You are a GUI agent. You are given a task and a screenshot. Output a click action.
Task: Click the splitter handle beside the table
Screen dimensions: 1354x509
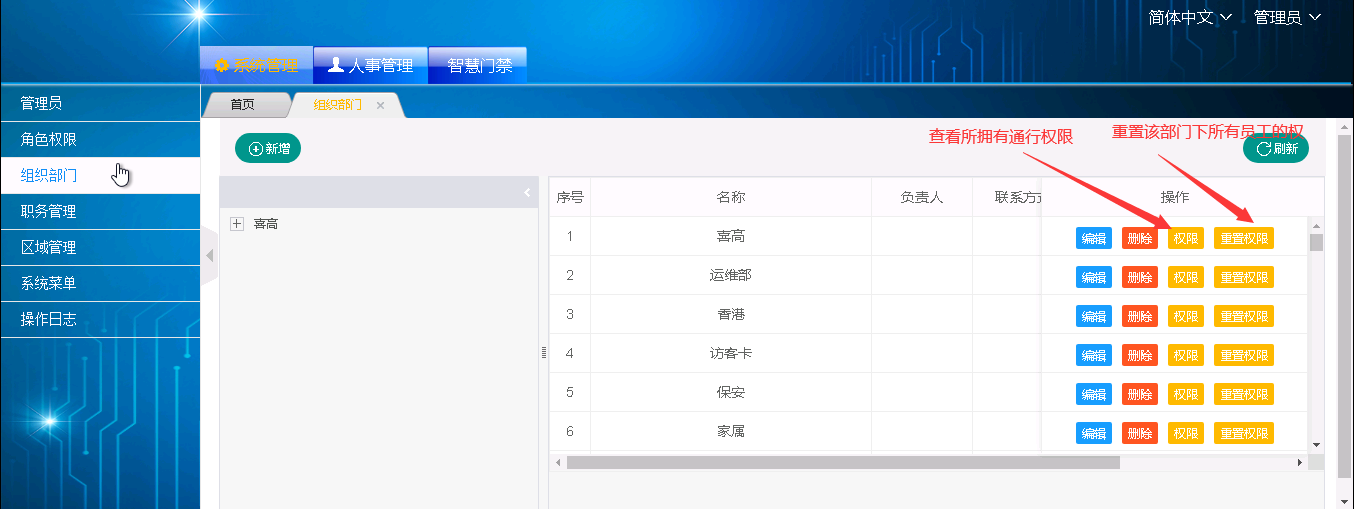[x=544, y=352]
